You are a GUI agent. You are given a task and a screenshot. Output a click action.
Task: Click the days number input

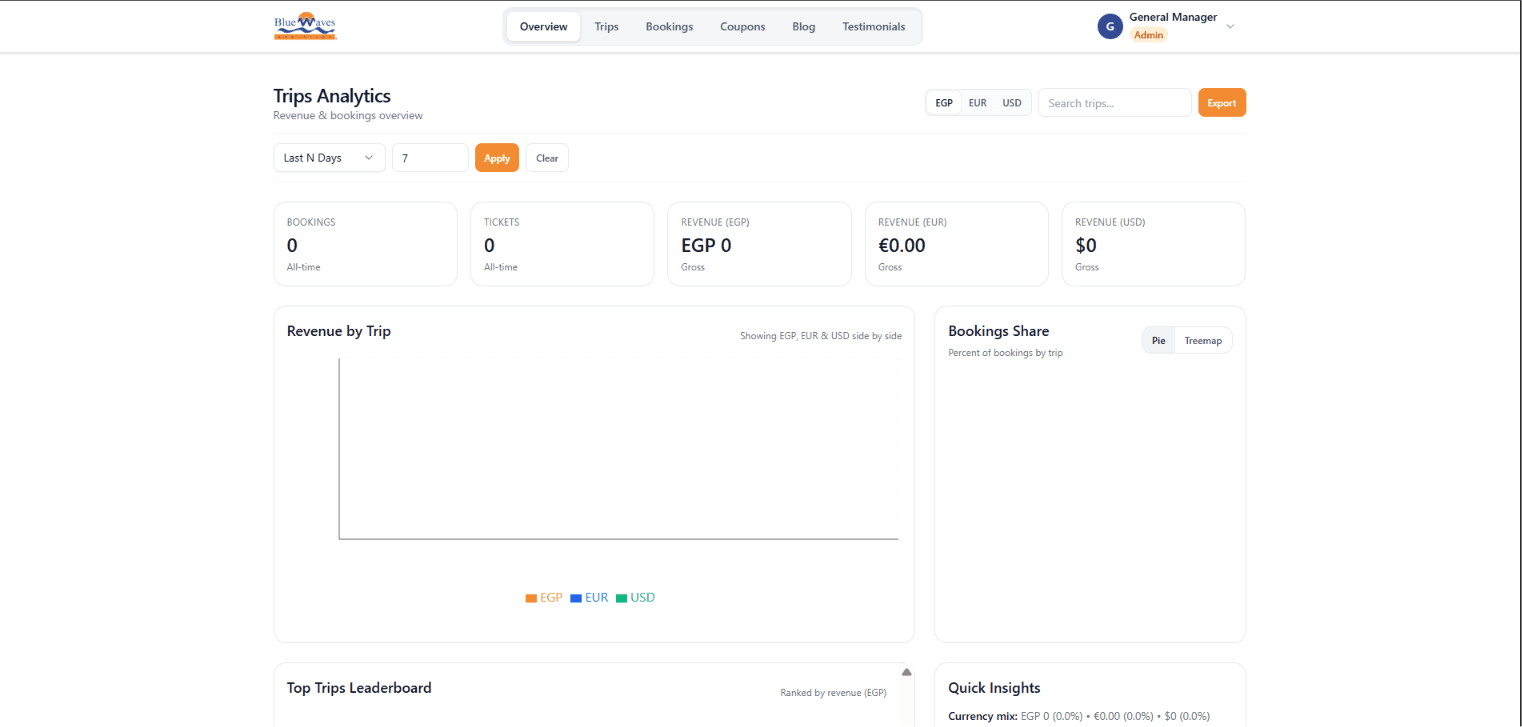pos(430,158)
